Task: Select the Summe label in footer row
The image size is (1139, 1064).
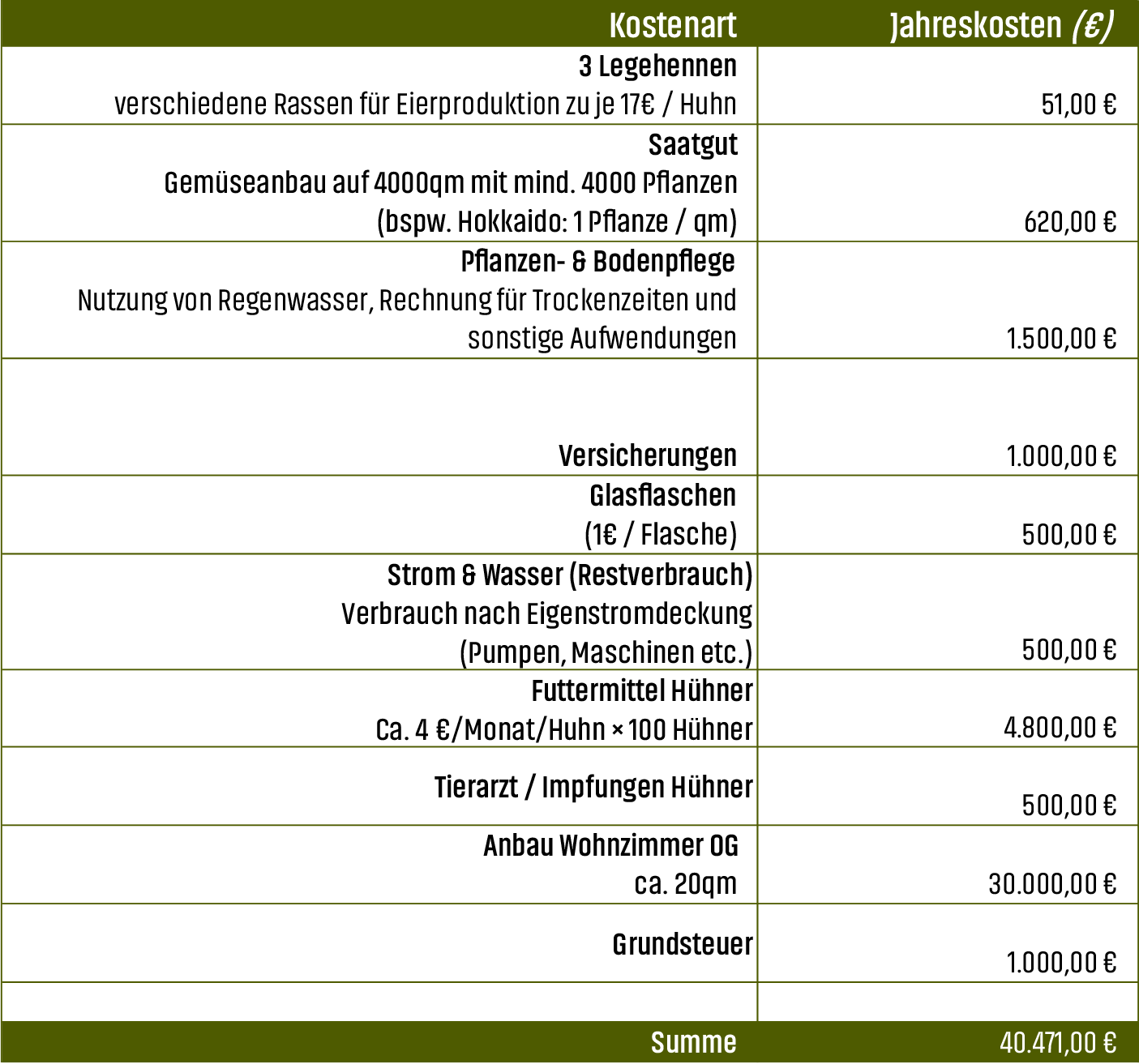Action: 693,1042
